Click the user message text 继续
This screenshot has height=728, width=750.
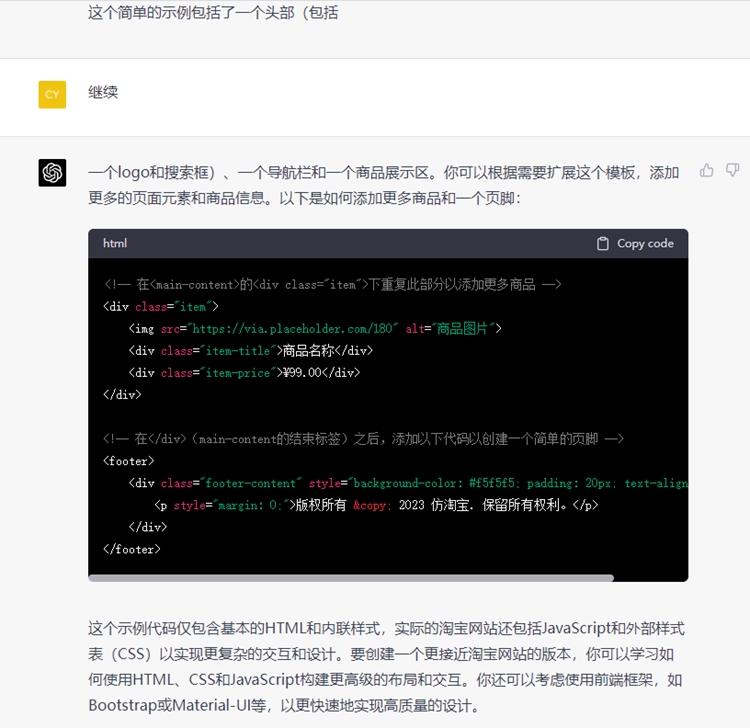tap(103, 92)
